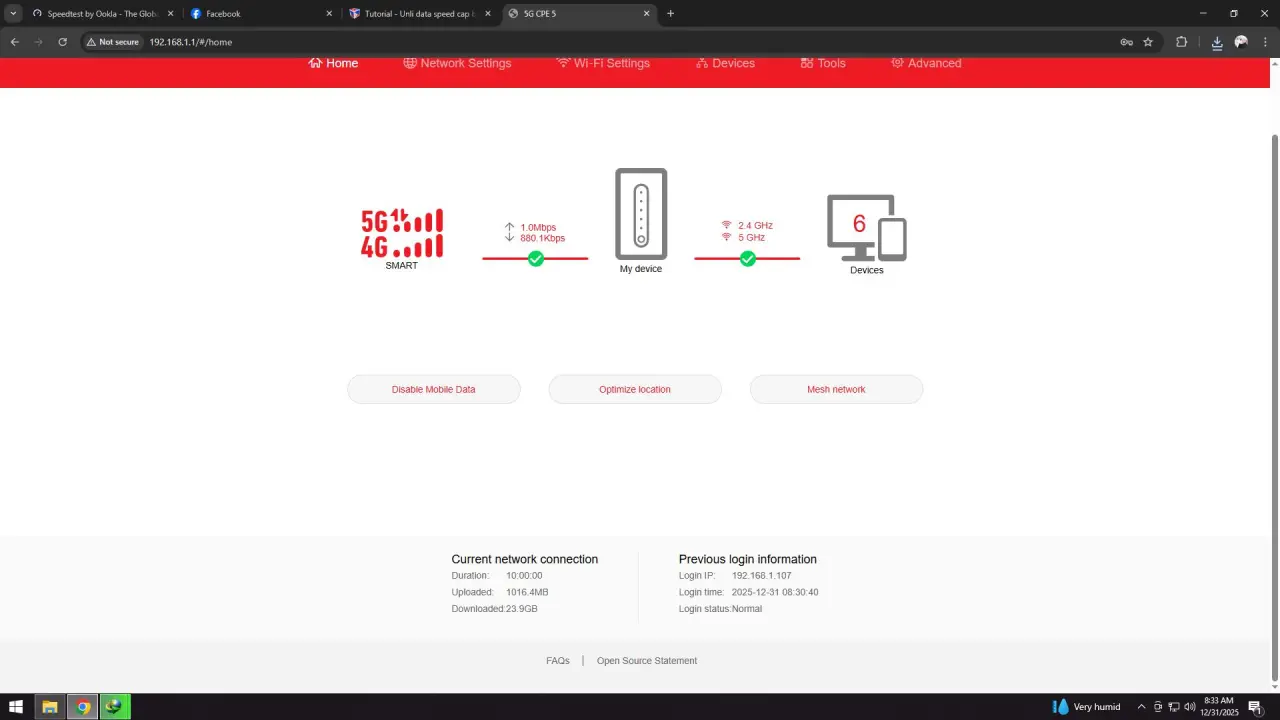Go back in browser history
The height and width of the screenshot is (720, 1280).
15,42
